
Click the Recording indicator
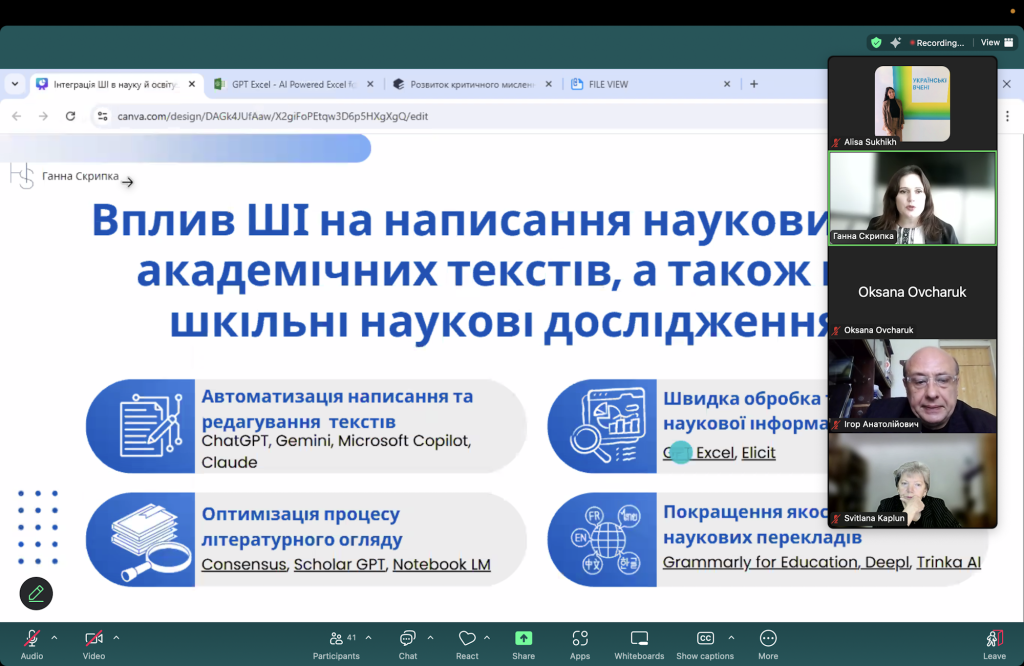(x=937, y=42)
